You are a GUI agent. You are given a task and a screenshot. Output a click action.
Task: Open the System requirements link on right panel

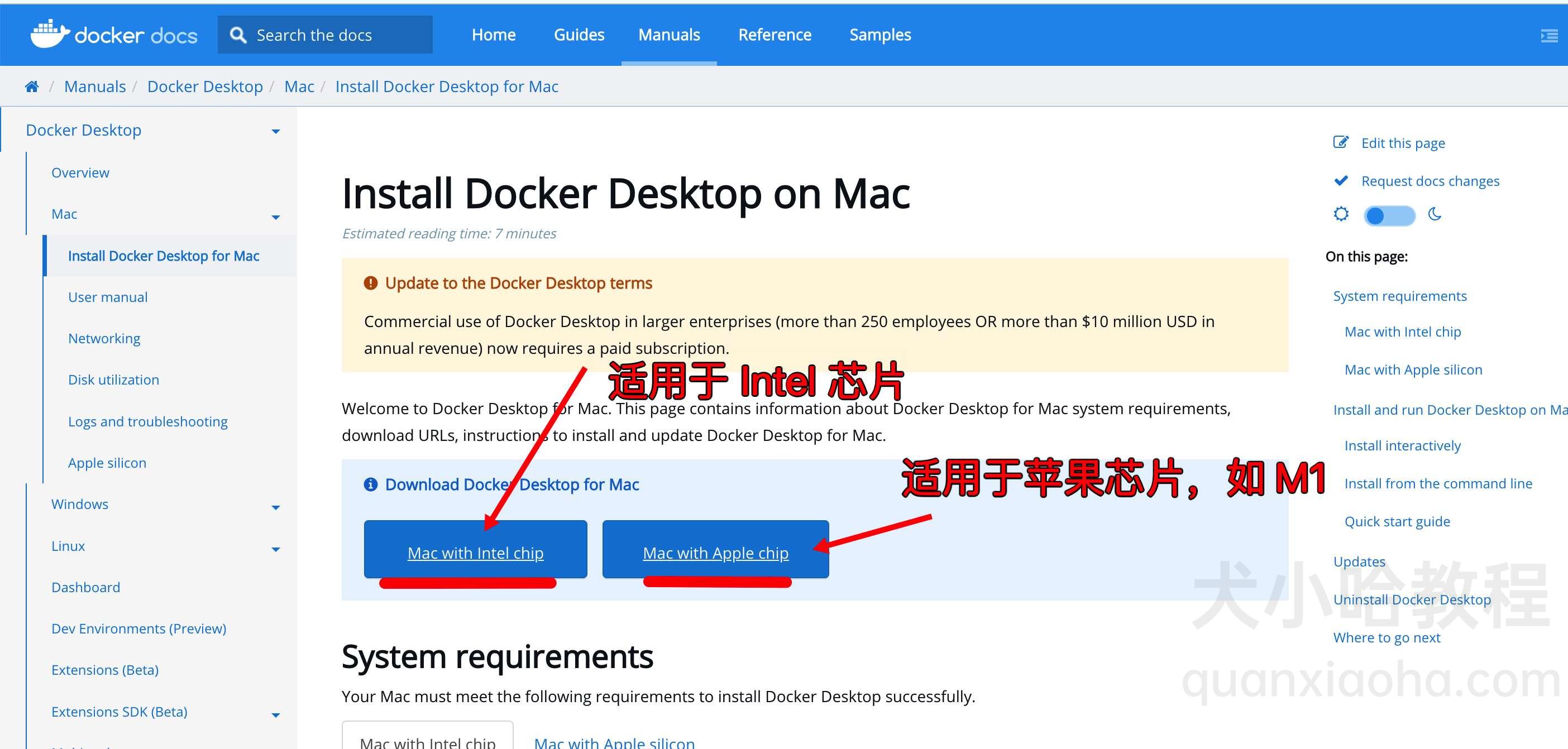[x=1400, y=296]
